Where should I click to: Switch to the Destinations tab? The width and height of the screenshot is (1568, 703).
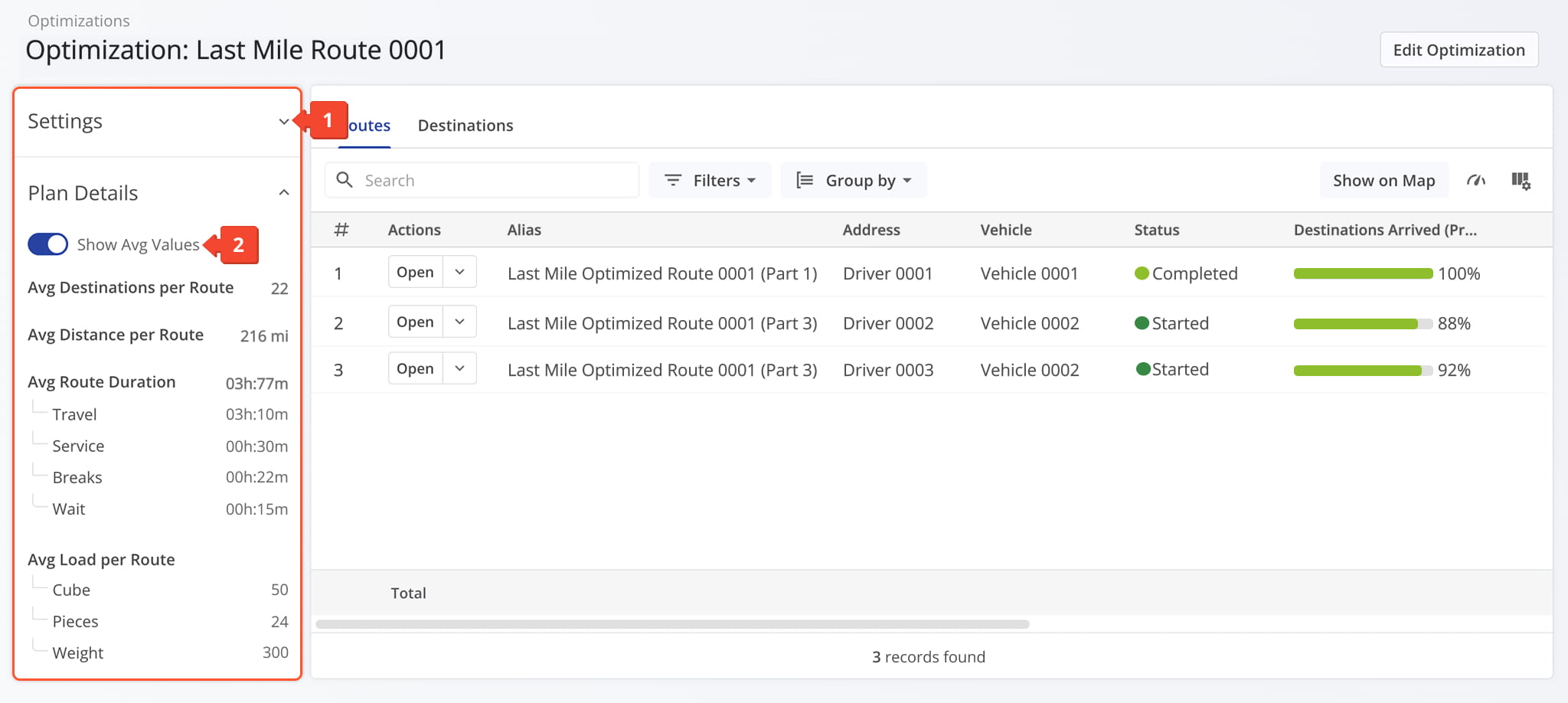pyautogui.click(x=465, y=126)
